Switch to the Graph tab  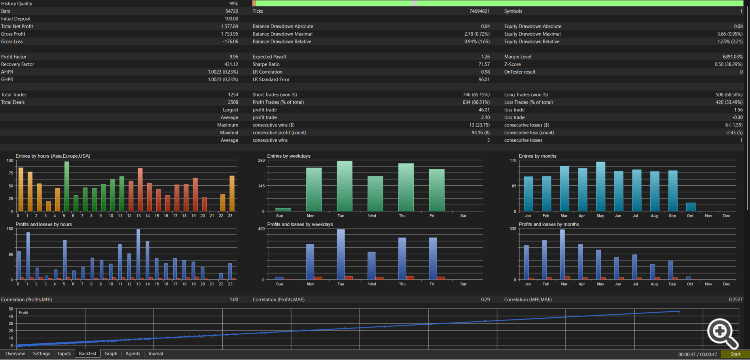click(111, 354)
